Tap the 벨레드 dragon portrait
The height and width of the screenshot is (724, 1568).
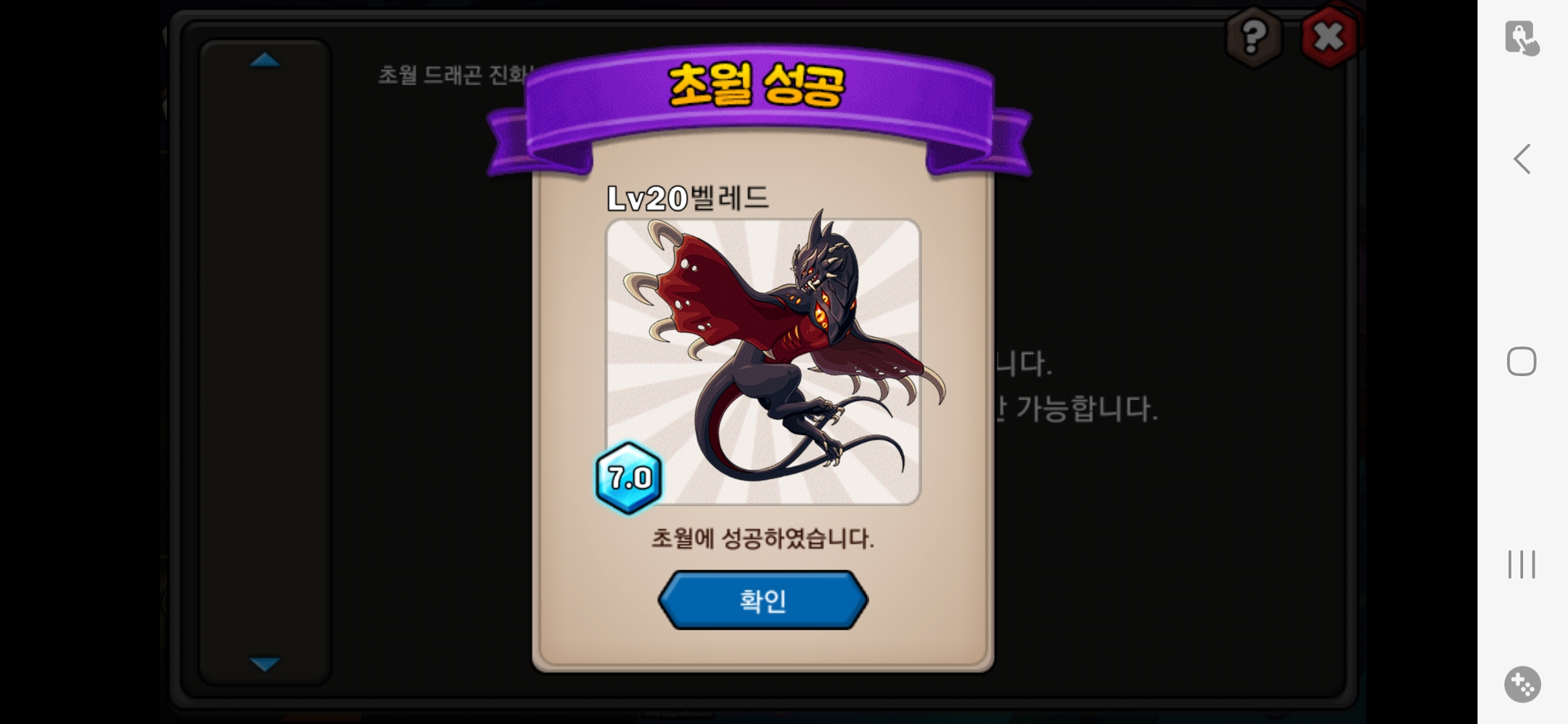[x=763, y=361]
